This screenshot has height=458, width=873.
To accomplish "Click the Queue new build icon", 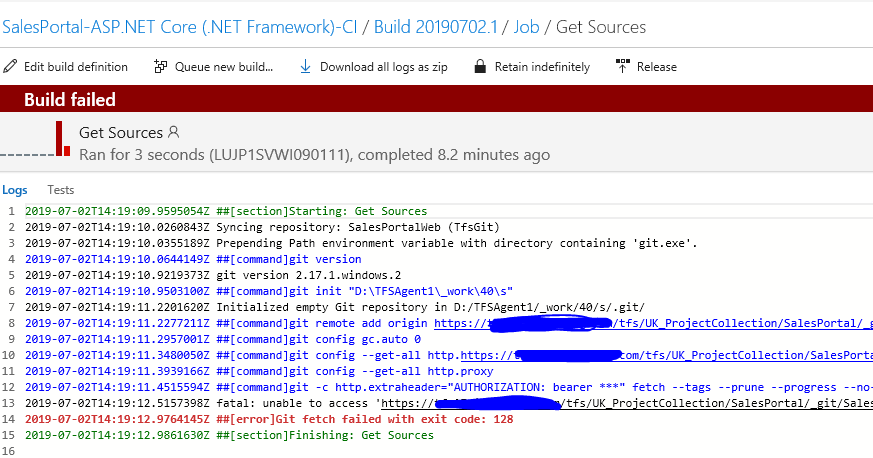I will tap(160, 67).
